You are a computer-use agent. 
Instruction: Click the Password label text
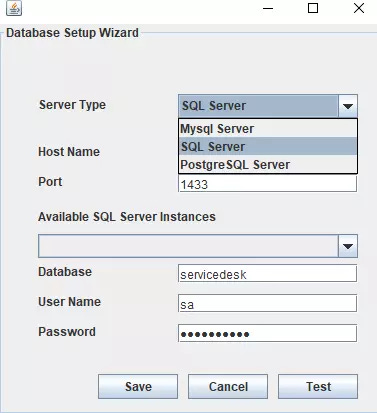pyautogui.click(x=67, y=332)
